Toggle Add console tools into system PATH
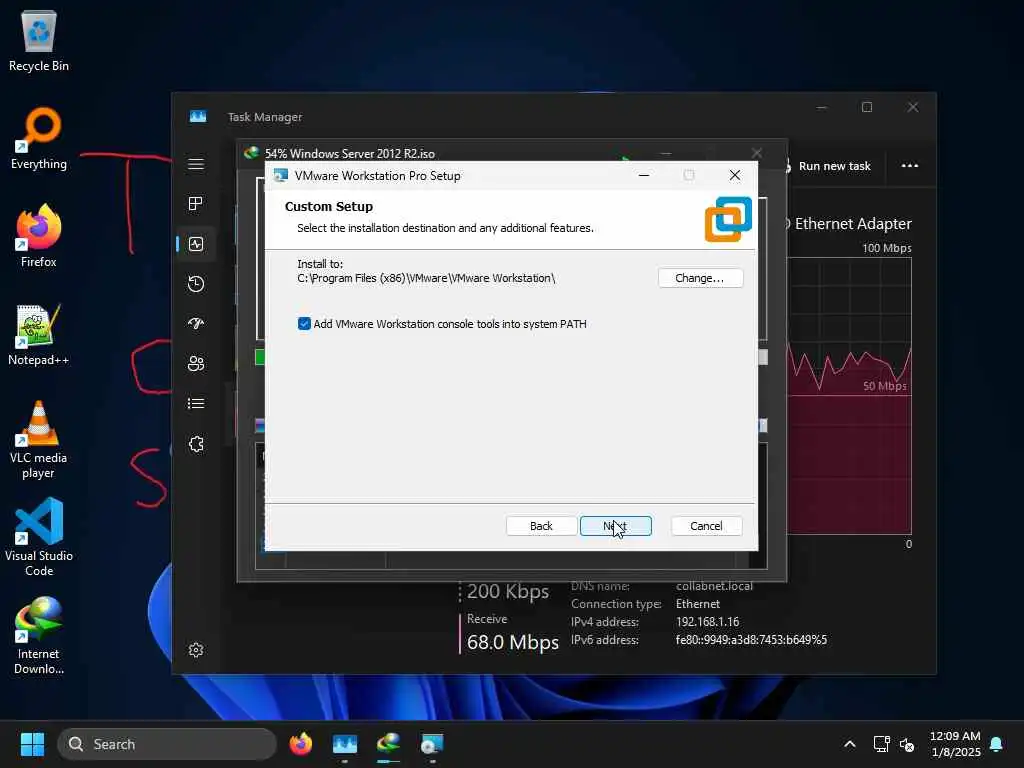Image resolution: width=1024 pixels, height=768 pixels. pyautogui.click(x=304, y=324)
